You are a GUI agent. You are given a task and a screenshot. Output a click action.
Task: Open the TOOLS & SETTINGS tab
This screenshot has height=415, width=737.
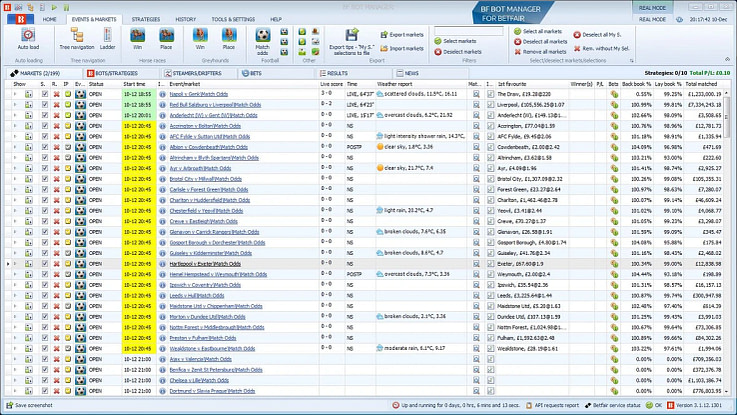233,19
